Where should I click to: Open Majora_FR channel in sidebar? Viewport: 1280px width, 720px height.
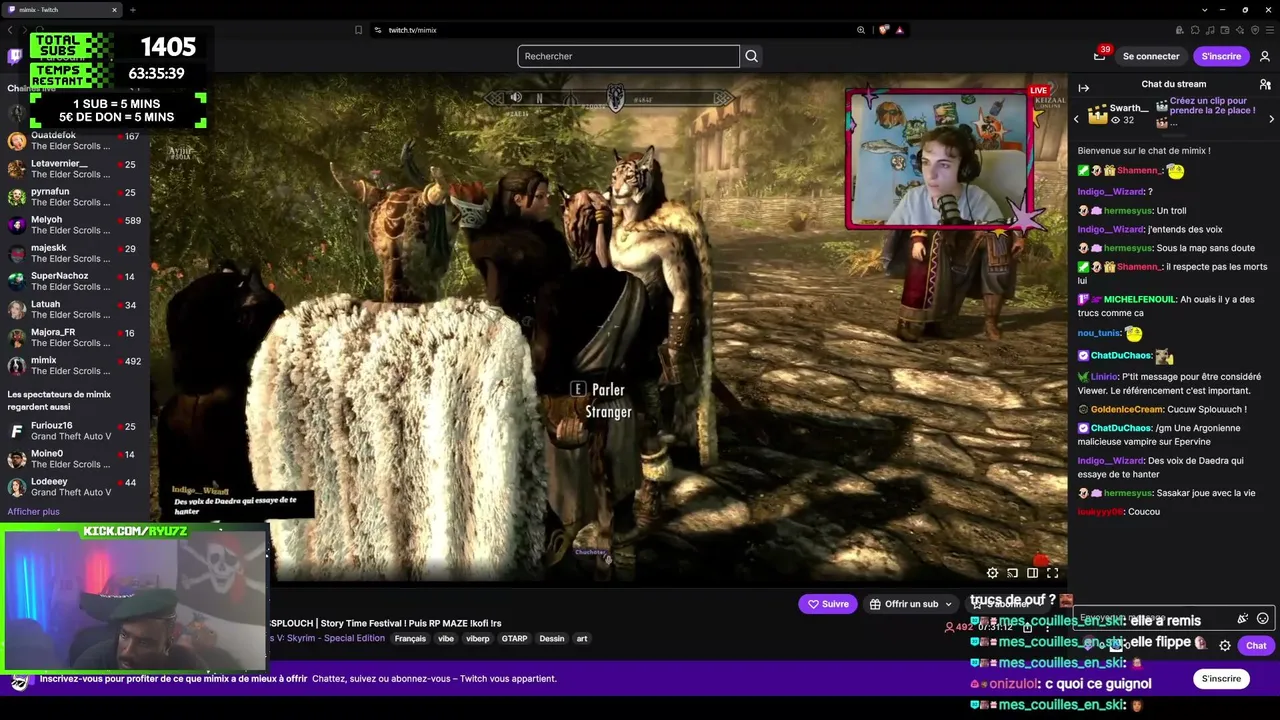pos(75,337)
